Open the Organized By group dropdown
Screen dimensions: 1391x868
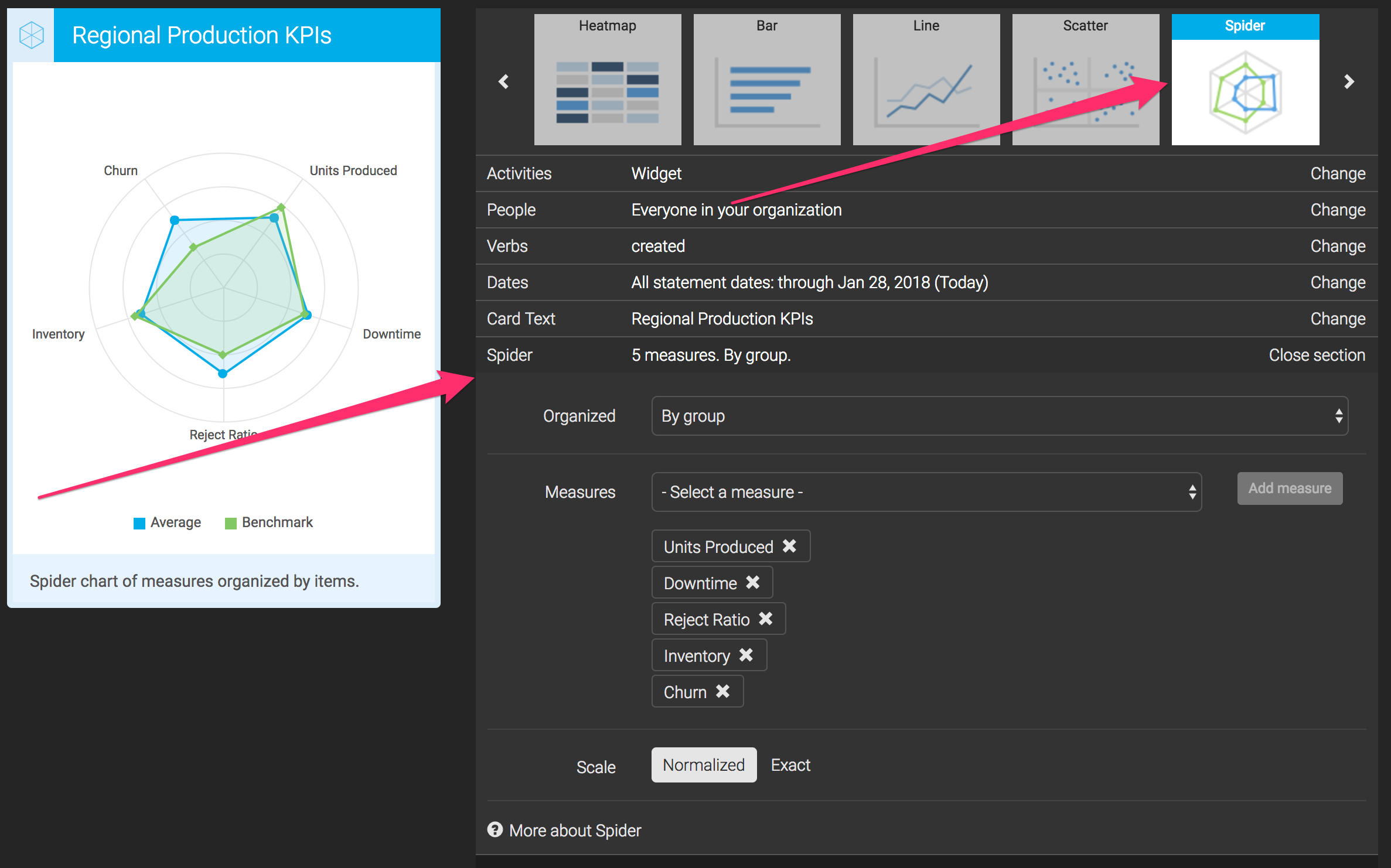click(999, 416)
